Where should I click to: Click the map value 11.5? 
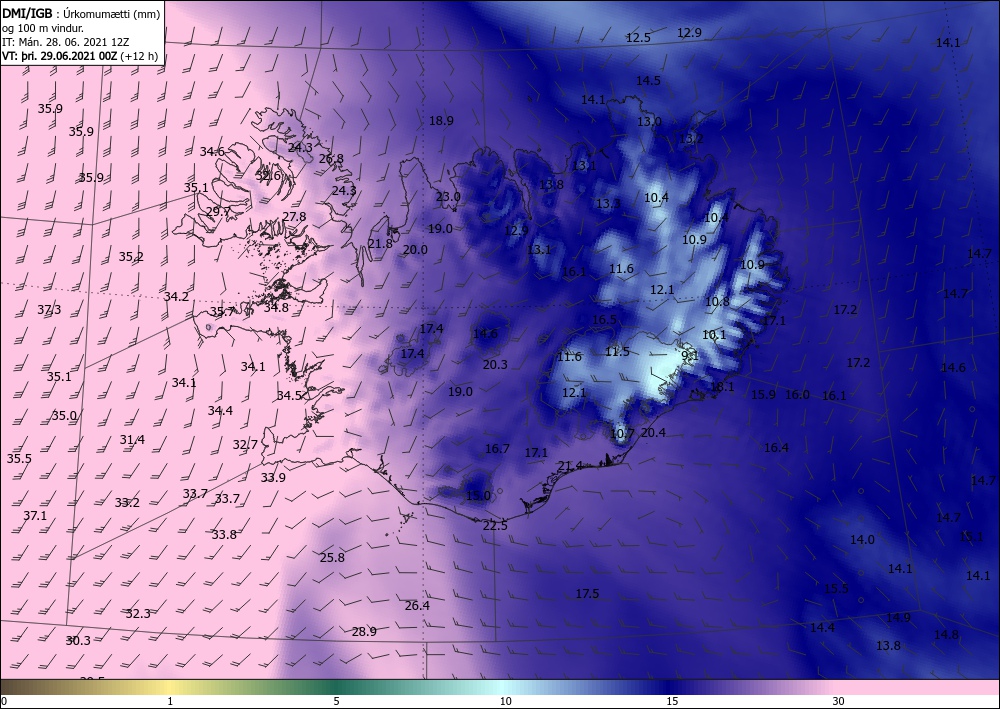point(617,351)
